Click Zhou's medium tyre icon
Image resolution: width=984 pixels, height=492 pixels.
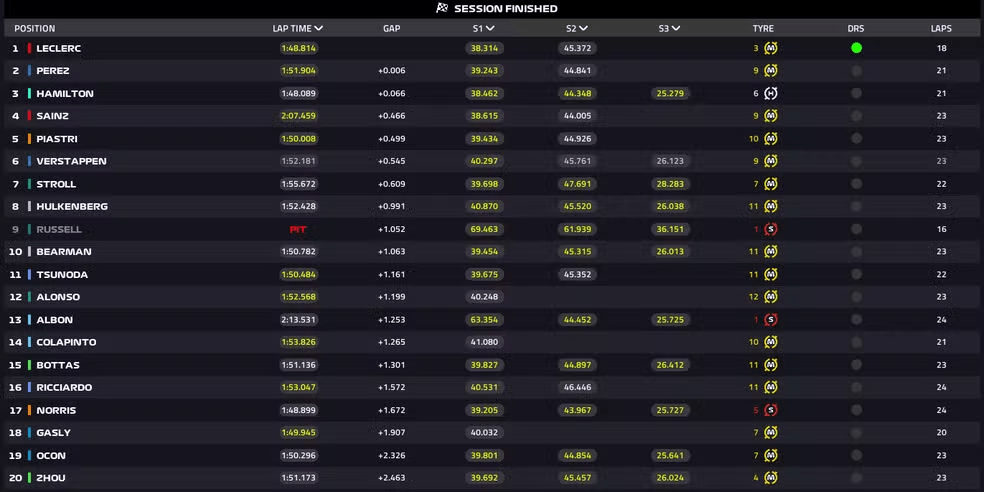(x=771, y=478)
